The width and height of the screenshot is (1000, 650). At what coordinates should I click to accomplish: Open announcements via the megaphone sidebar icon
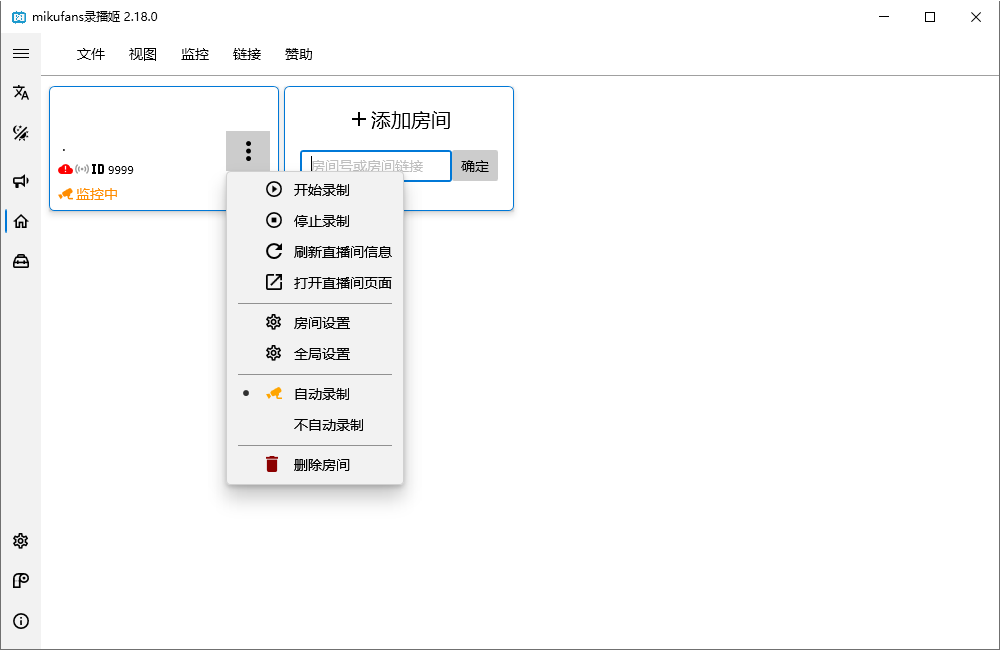pyautogui.click(x=21, y=182)
